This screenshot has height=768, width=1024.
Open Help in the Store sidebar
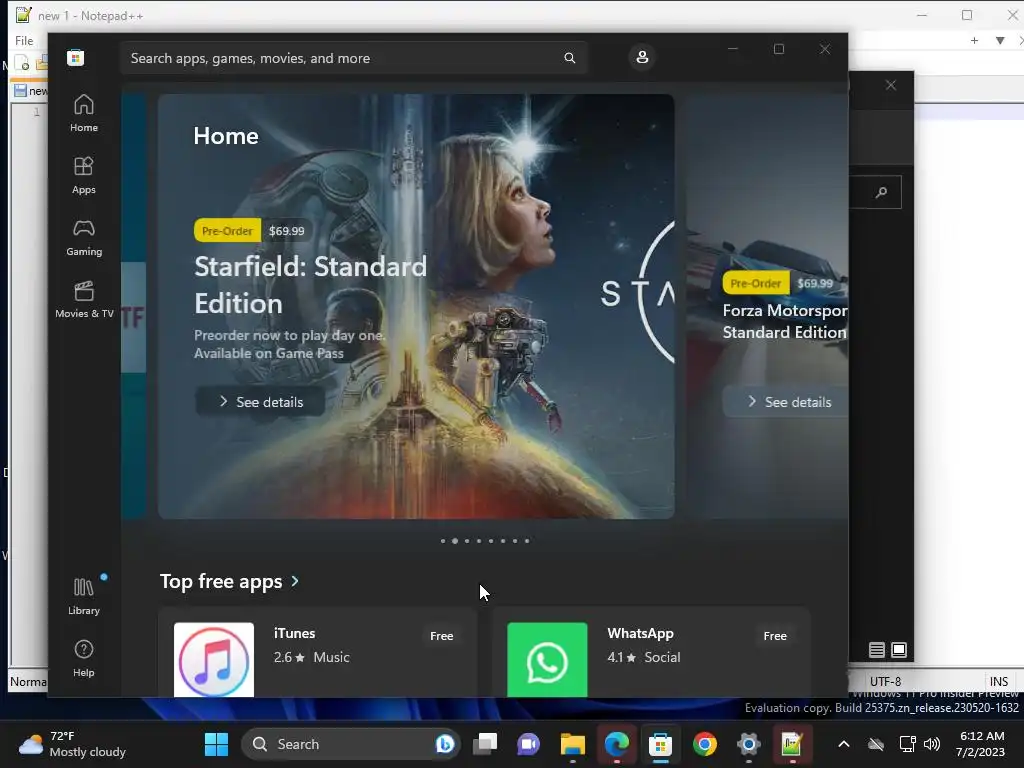point(84,658)
